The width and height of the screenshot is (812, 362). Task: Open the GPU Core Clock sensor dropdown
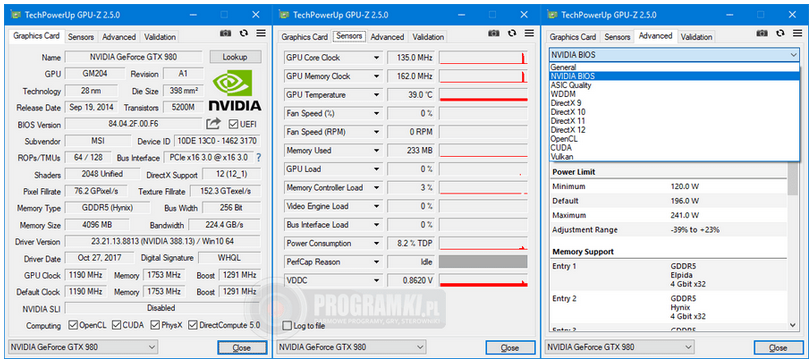point(376,57)
